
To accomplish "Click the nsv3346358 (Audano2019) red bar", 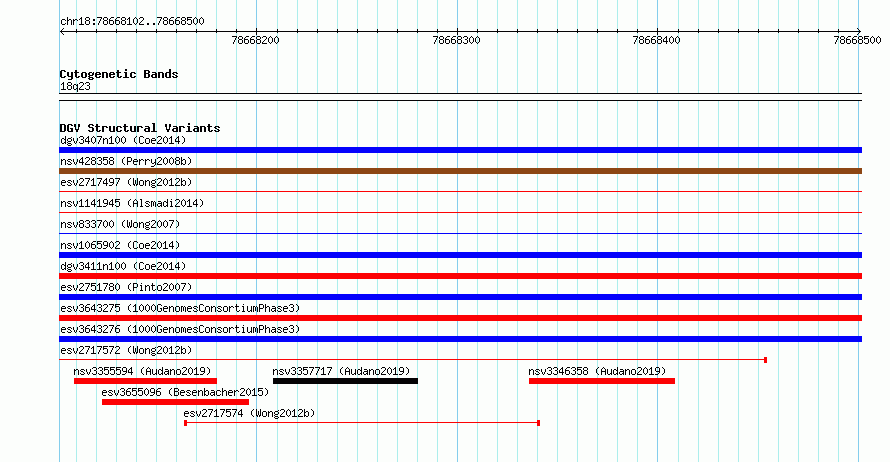I will pos(602,381).
